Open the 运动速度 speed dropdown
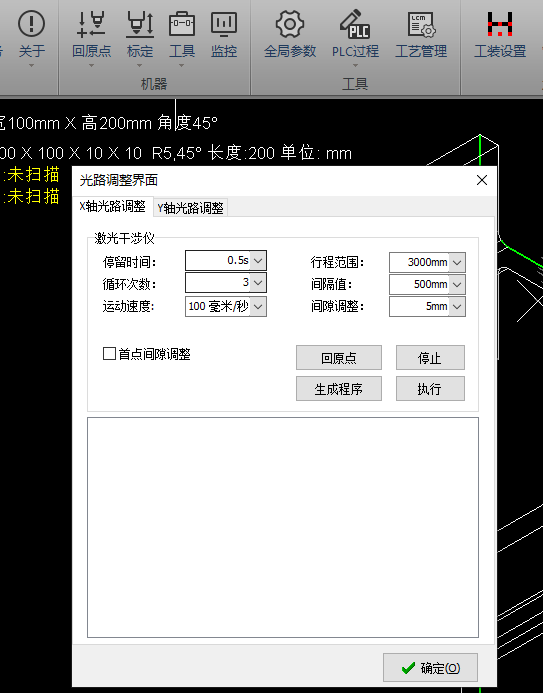Viewport: 543px width, 693px height. [258, 306]
